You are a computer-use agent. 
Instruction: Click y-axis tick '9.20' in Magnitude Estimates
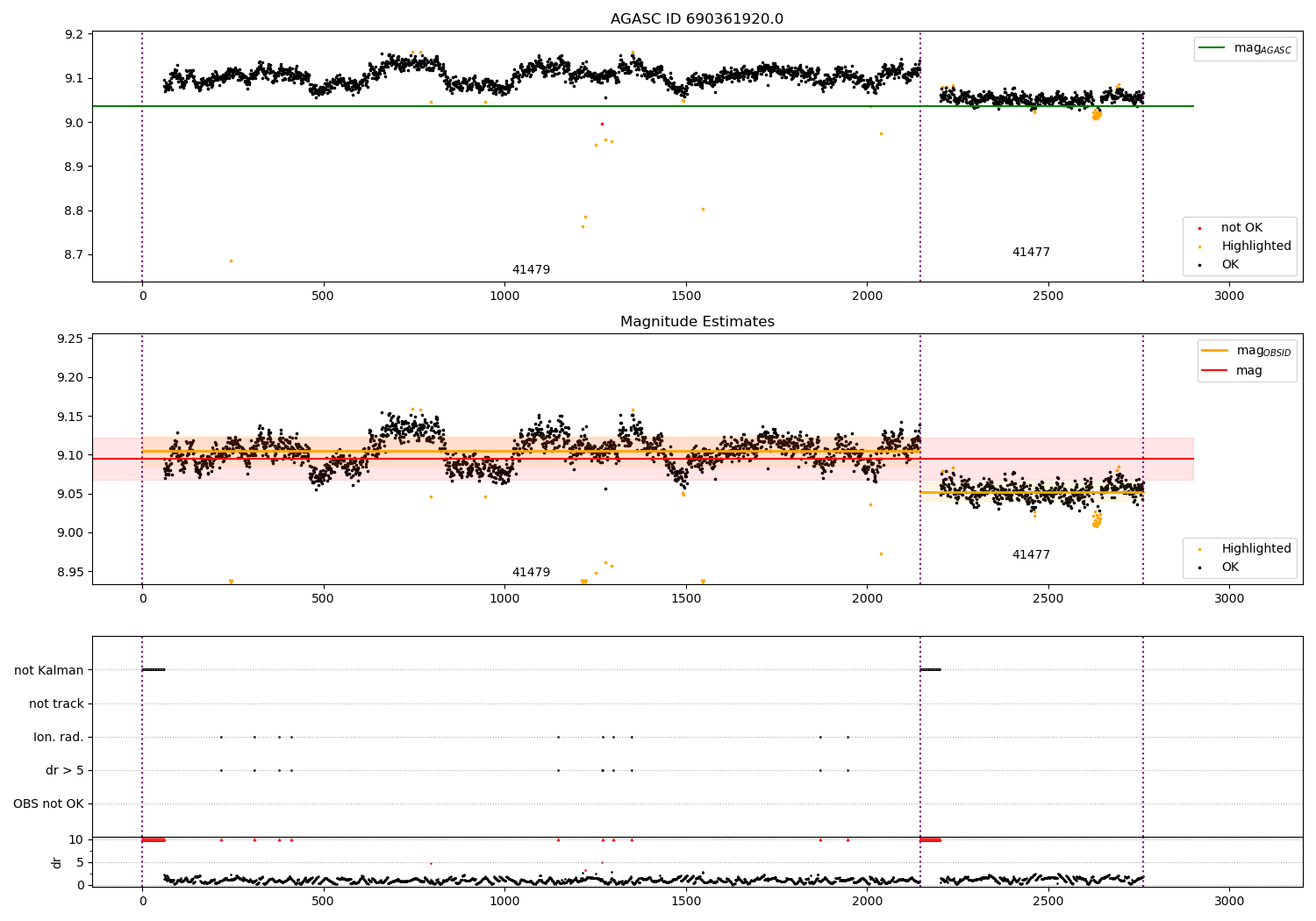coord(70,378)
